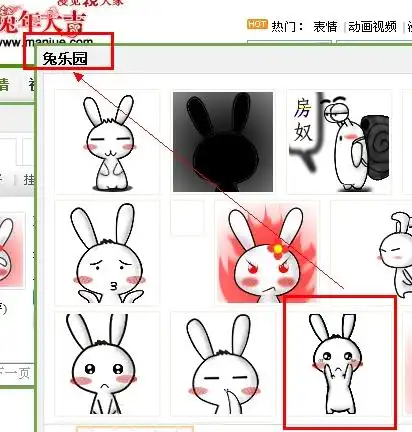Image resolution: width=412 pixels, height=432 pixels.
Task: Choose the rabbit covering its cheeks emoticon
Action: [x=339, y=364]
